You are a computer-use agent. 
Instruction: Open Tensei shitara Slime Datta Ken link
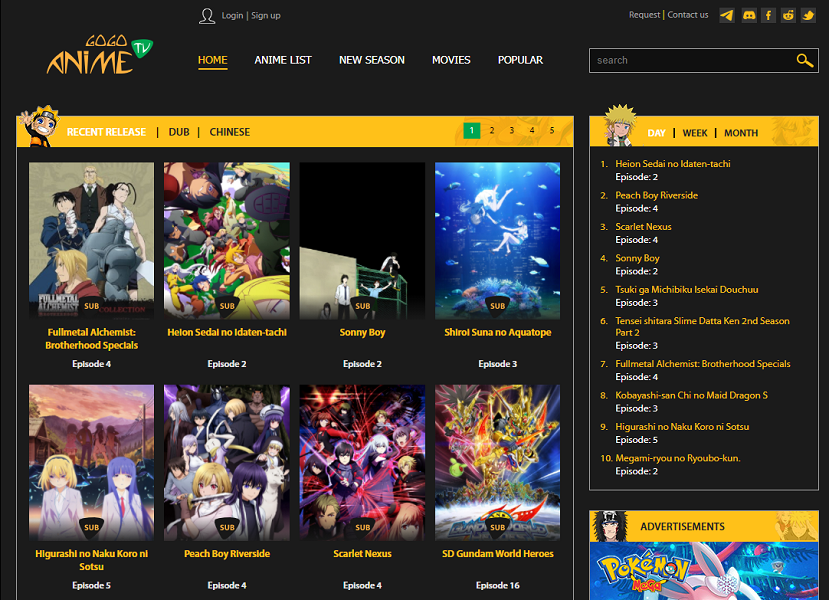[x=702, y=327]
